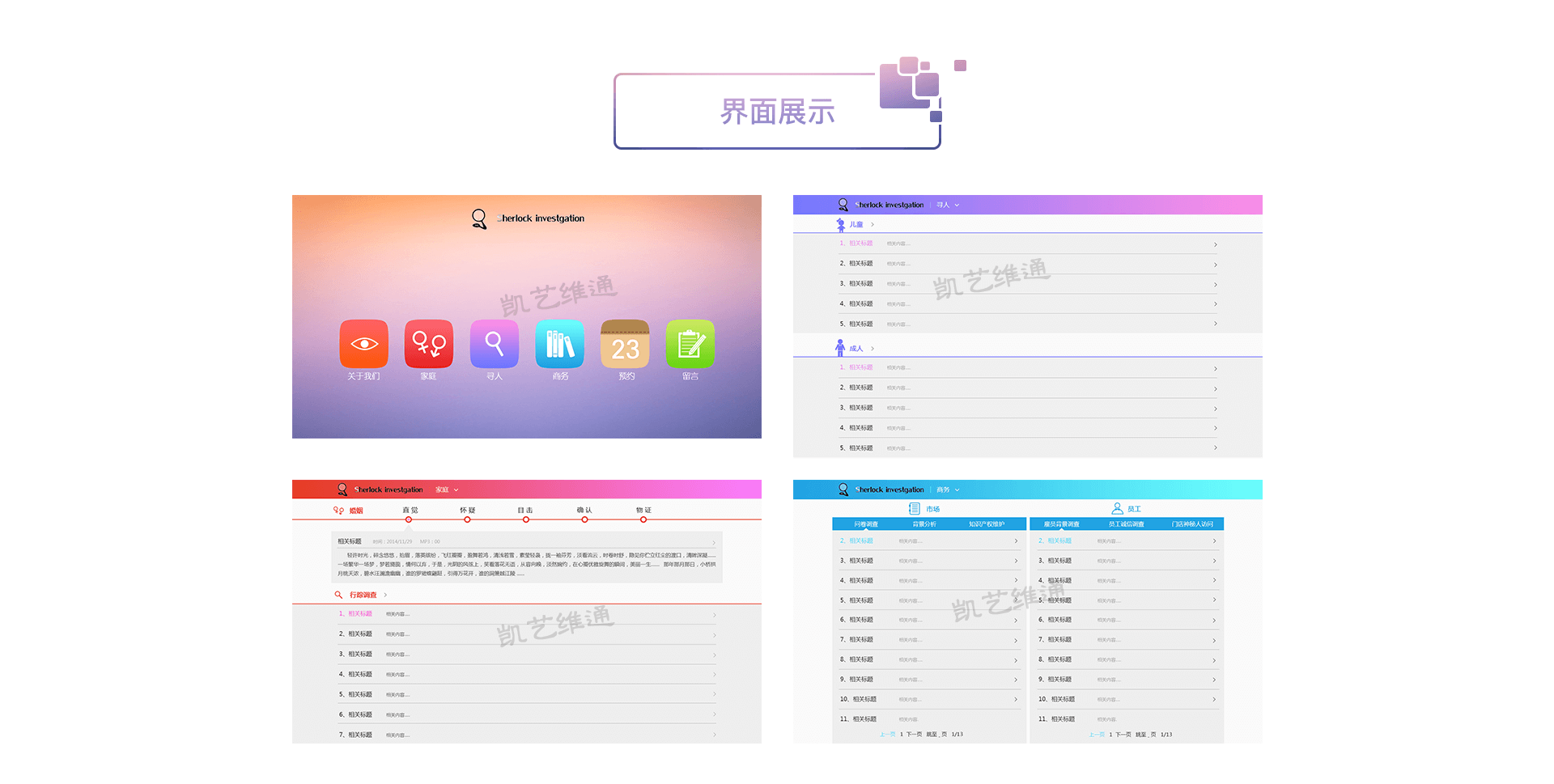Viewport: 1554px width, 784px height.
Task: Click the 儿童 child figure icon
Action: (x=840, y=225)
